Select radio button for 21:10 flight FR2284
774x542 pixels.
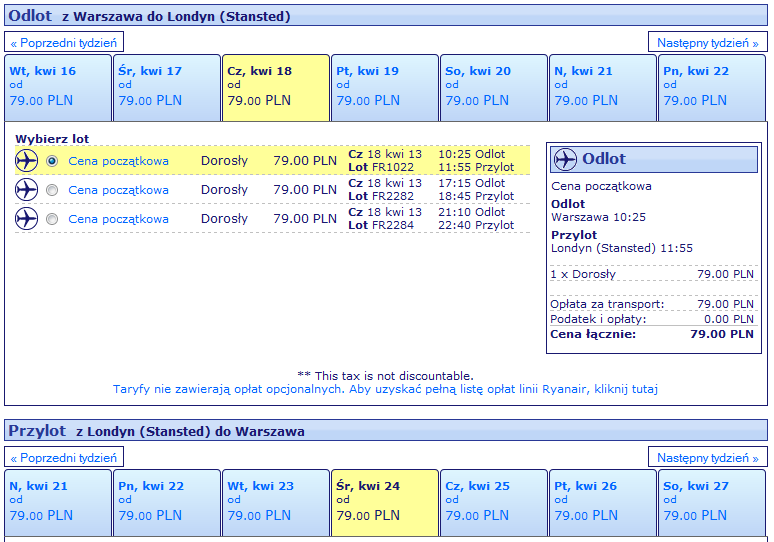pyautogui.click(x=52, y=219)
